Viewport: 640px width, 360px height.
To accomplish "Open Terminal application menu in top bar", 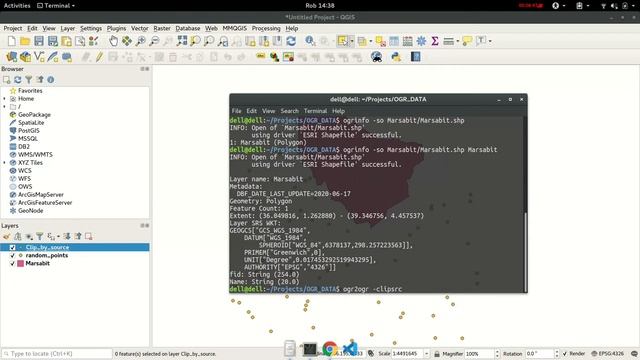I will pyautogui.click(x=56, y=6).
